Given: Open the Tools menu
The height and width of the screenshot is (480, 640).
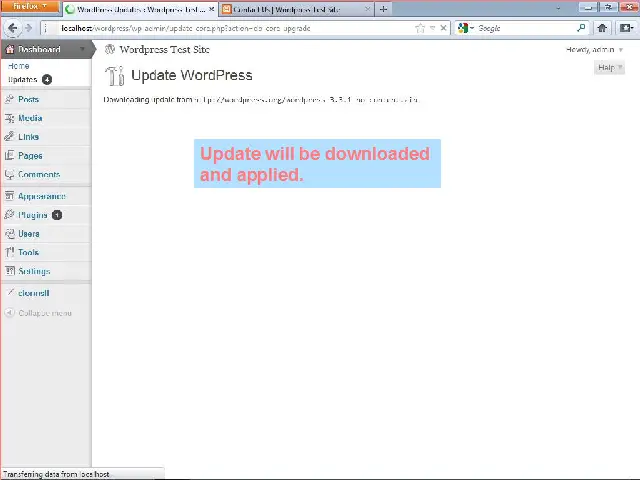Looking at the screenshot, I should [x=28, y=252].
